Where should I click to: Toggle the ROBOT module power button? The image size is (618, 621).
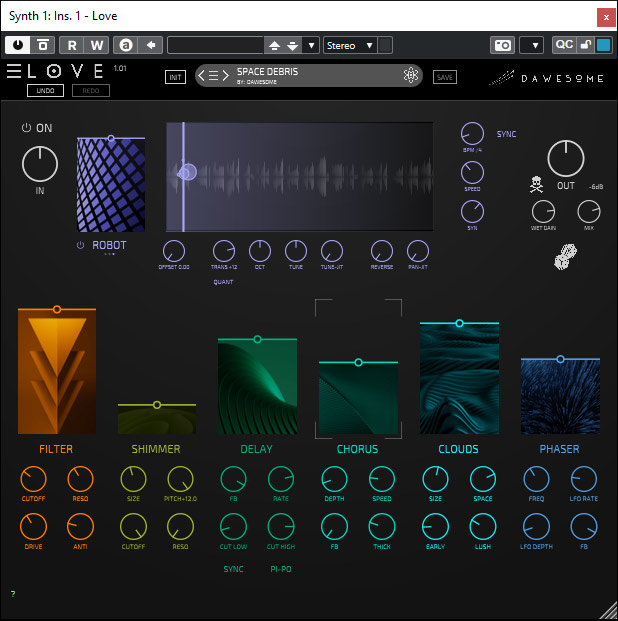click(x=81, y=245)
